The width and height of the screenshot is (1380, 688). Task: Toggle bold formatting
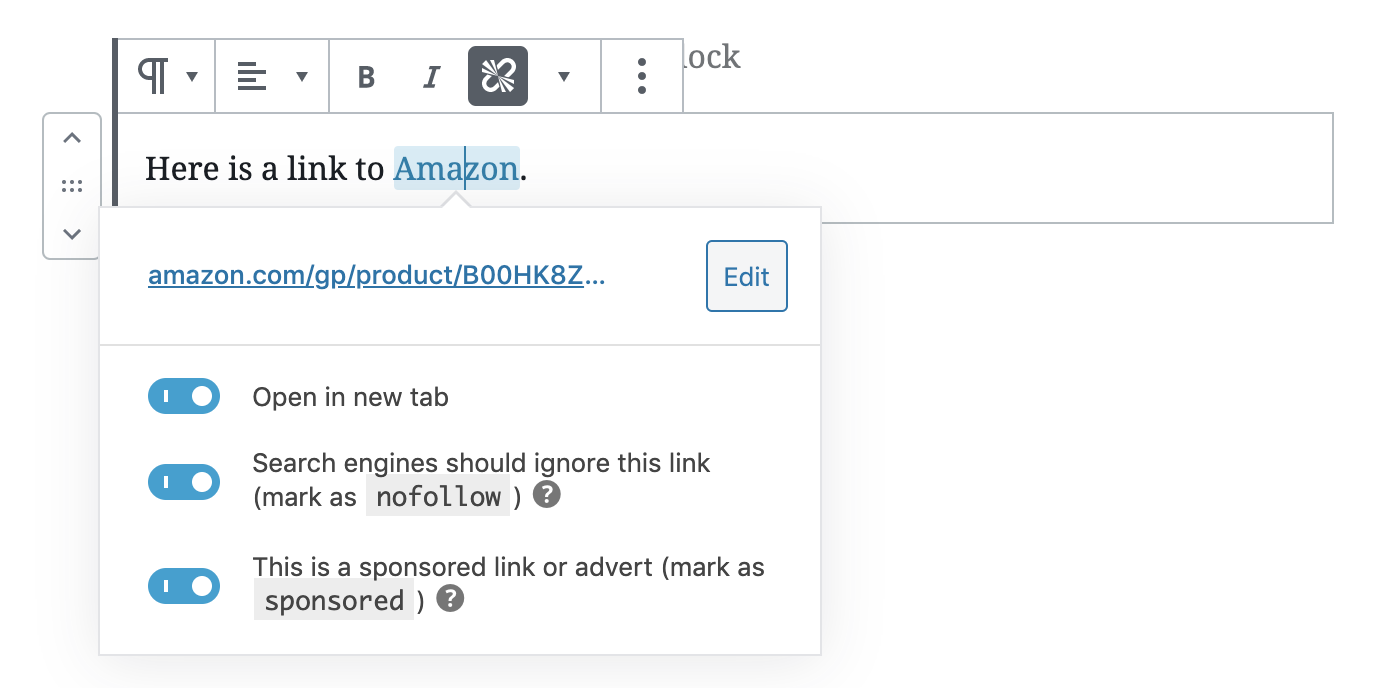366,77
